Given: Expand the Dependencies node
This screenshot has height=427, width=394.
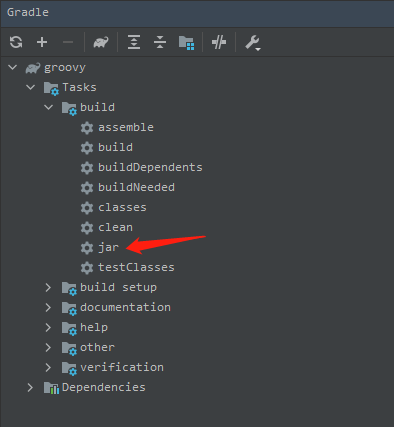Looking at the screenshot, I should [x=30, y=388].
